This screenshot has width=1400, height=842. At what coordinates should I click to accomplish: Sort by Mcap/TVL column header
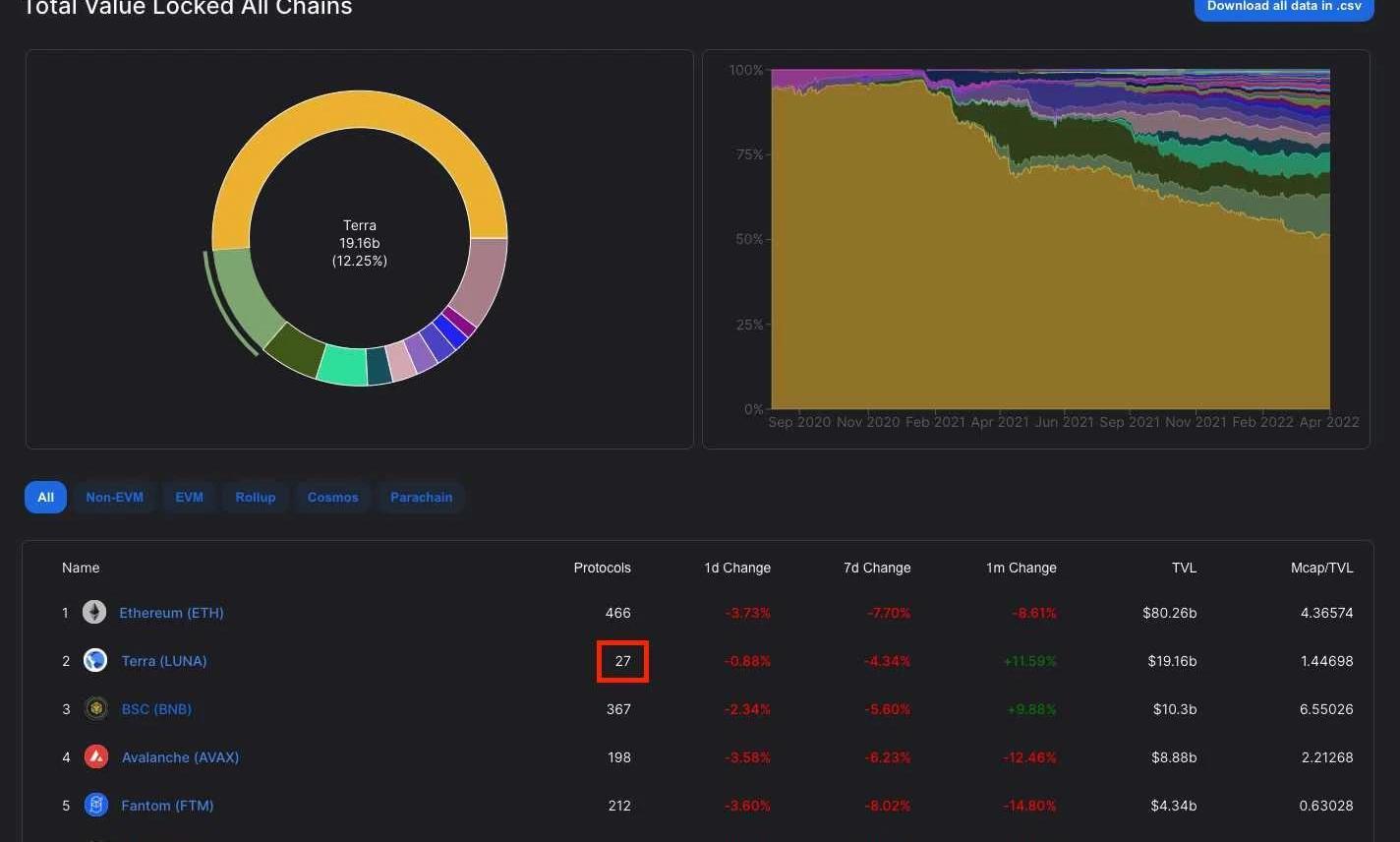coord(1321,568)
